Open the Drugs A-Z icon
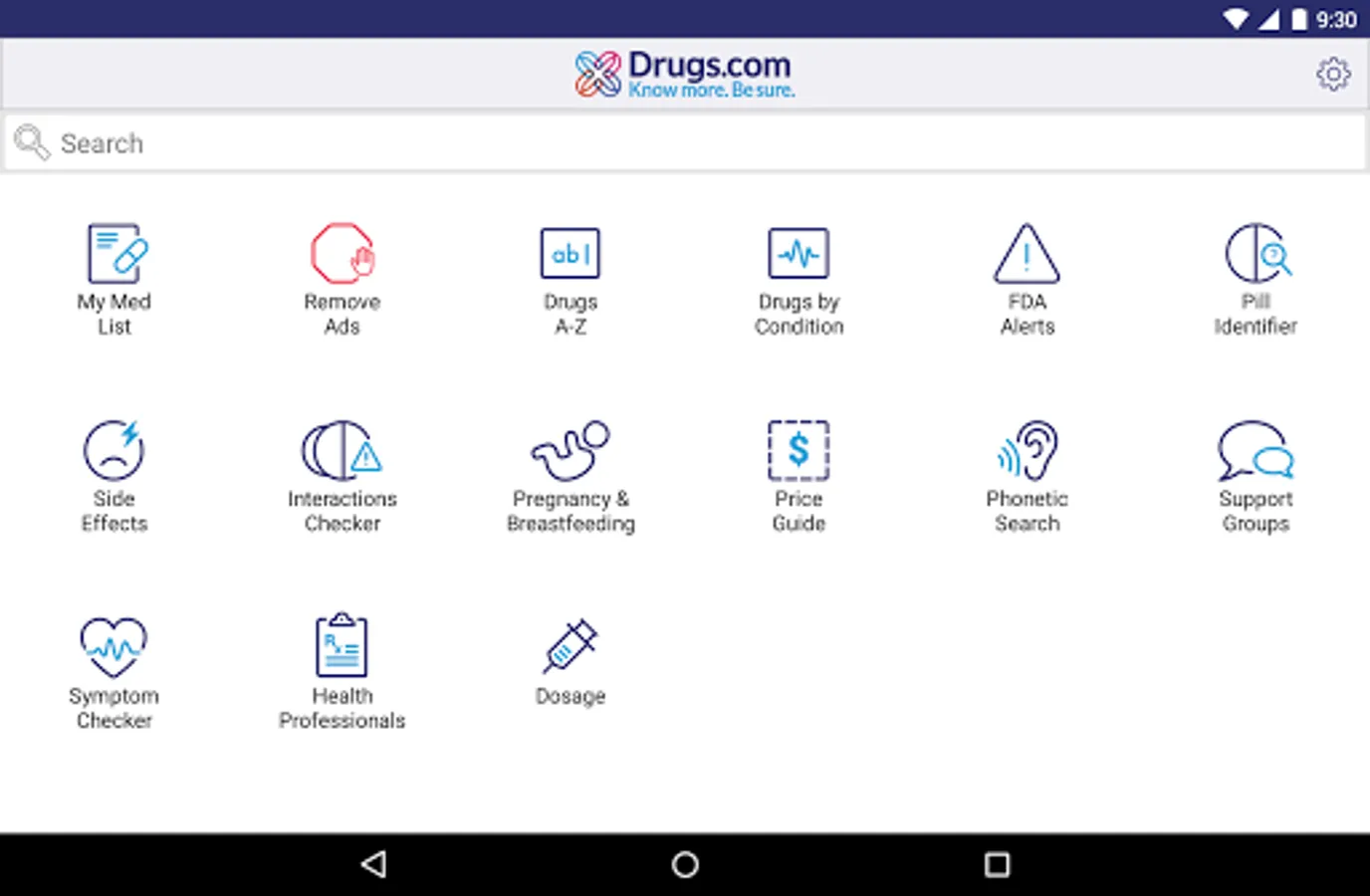The width and height of the screenshot is (1370, 896). [571, 253]
